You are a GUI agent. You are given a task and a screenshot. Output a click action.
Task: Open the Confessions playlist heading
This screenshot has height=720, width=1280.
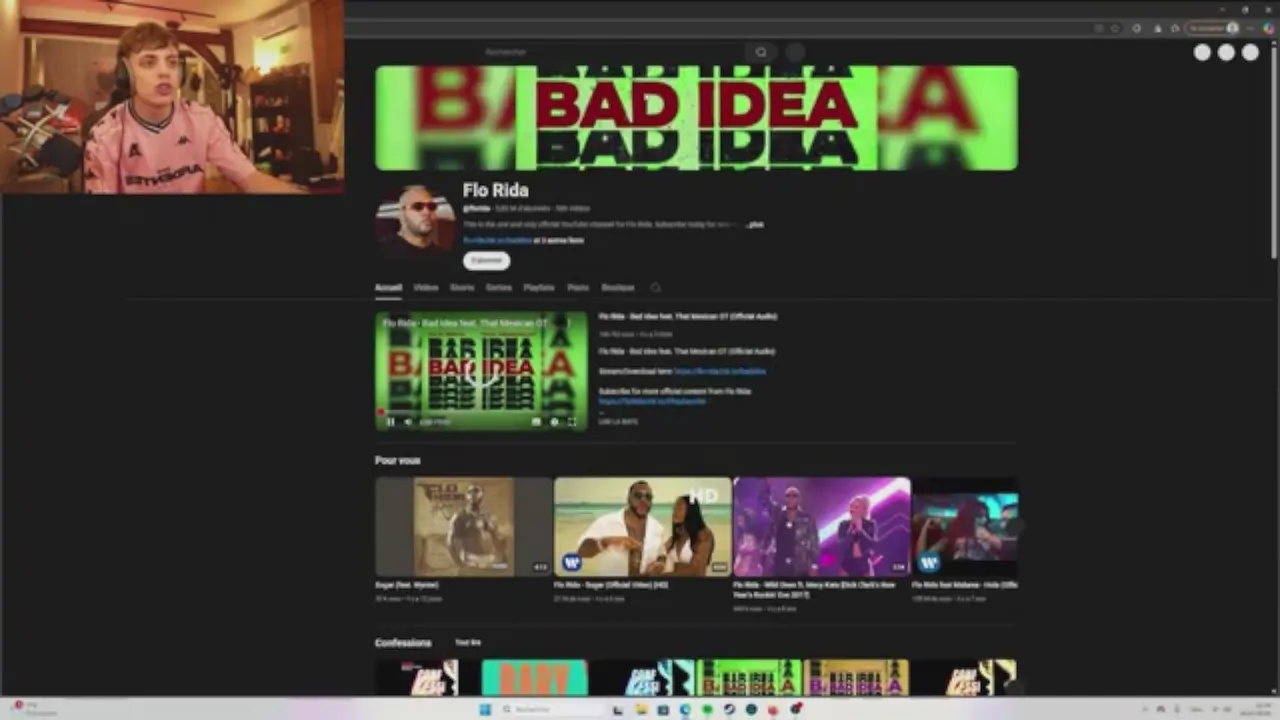pyautogui.click(x=403, y=643)
